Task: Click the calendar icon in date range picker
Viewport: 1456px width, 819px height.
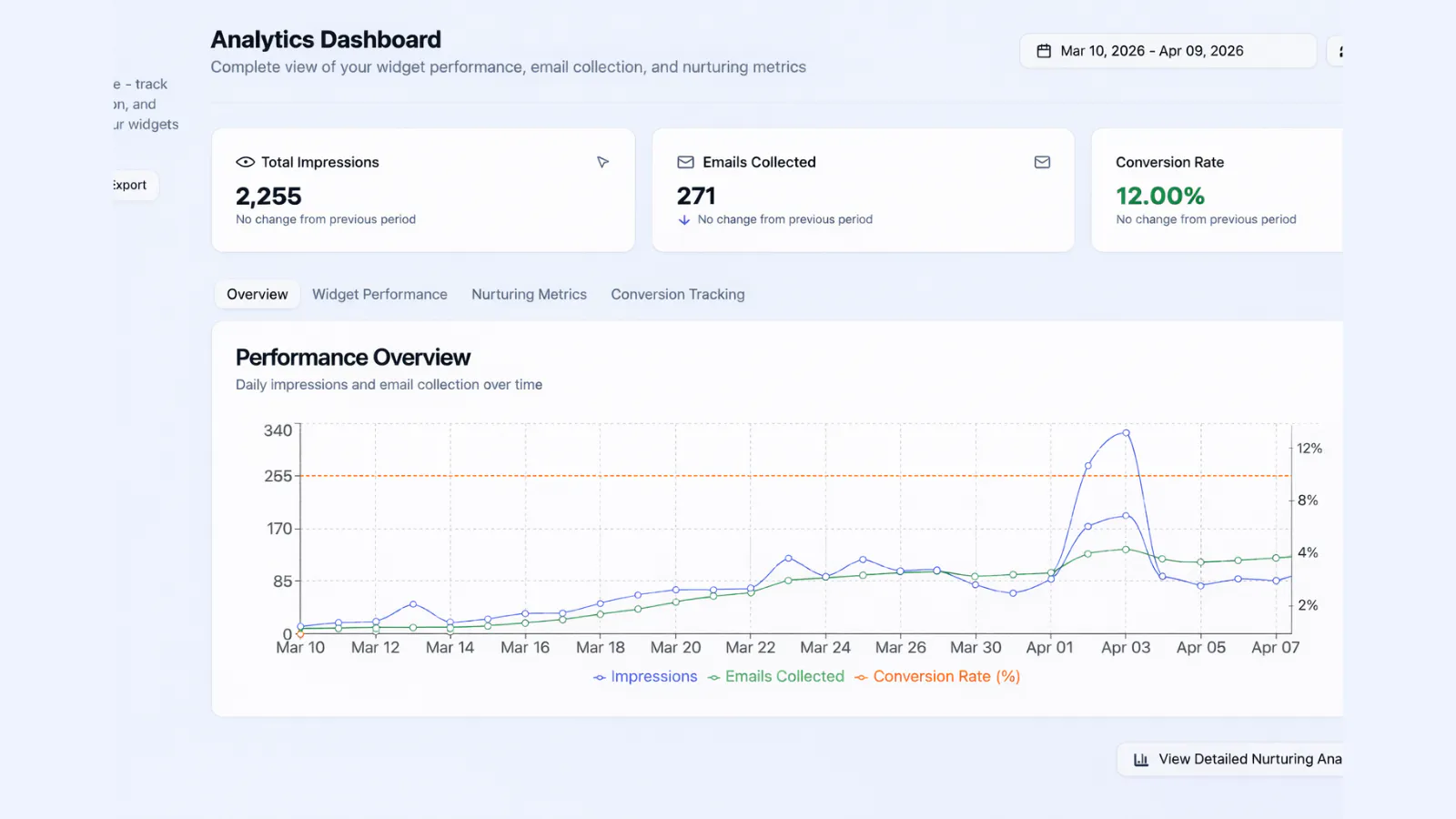Action: 1044,51
